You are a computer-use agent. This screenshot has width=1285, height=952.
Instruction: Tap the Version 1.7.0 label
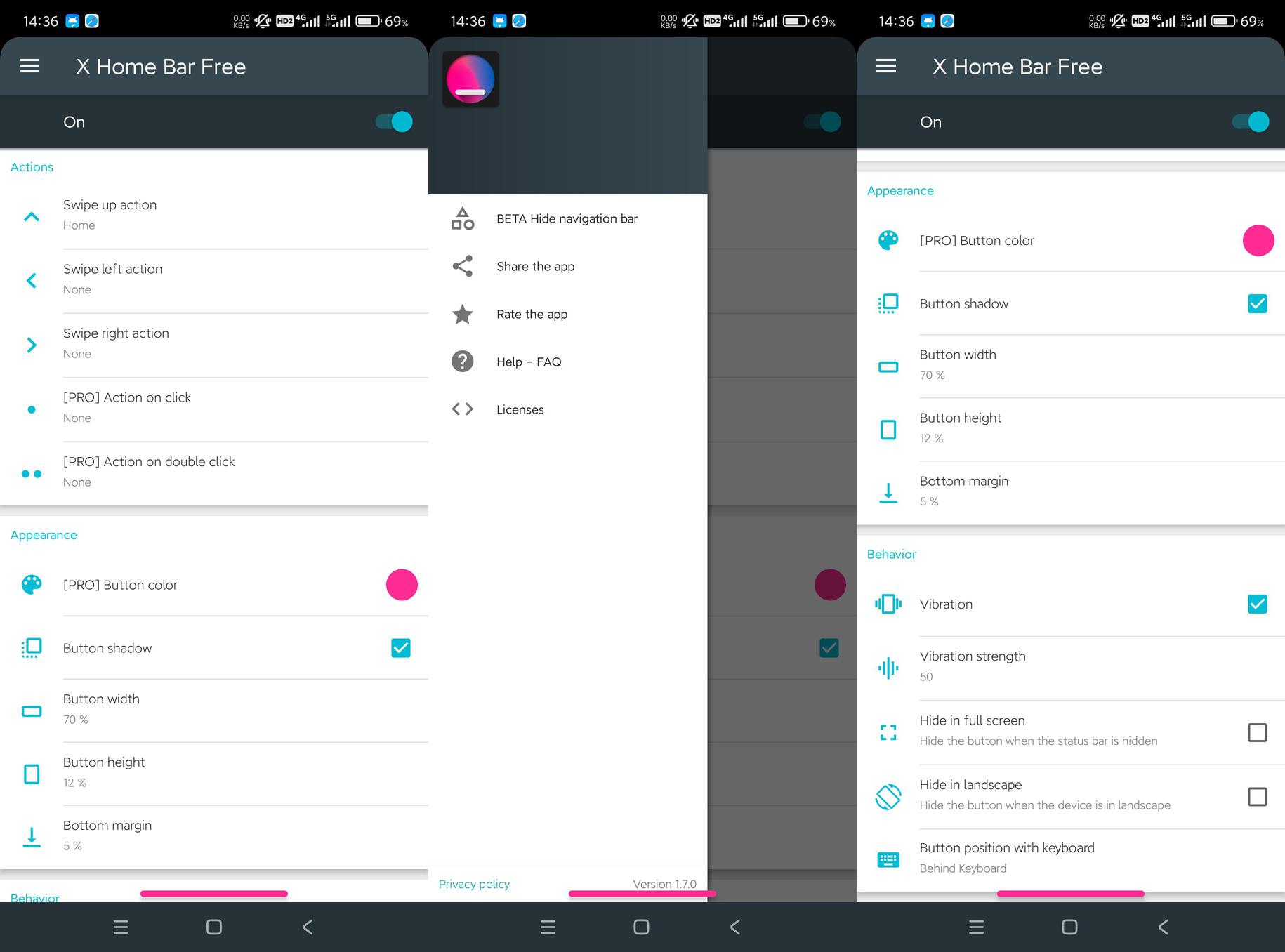(x=664, y=884)
